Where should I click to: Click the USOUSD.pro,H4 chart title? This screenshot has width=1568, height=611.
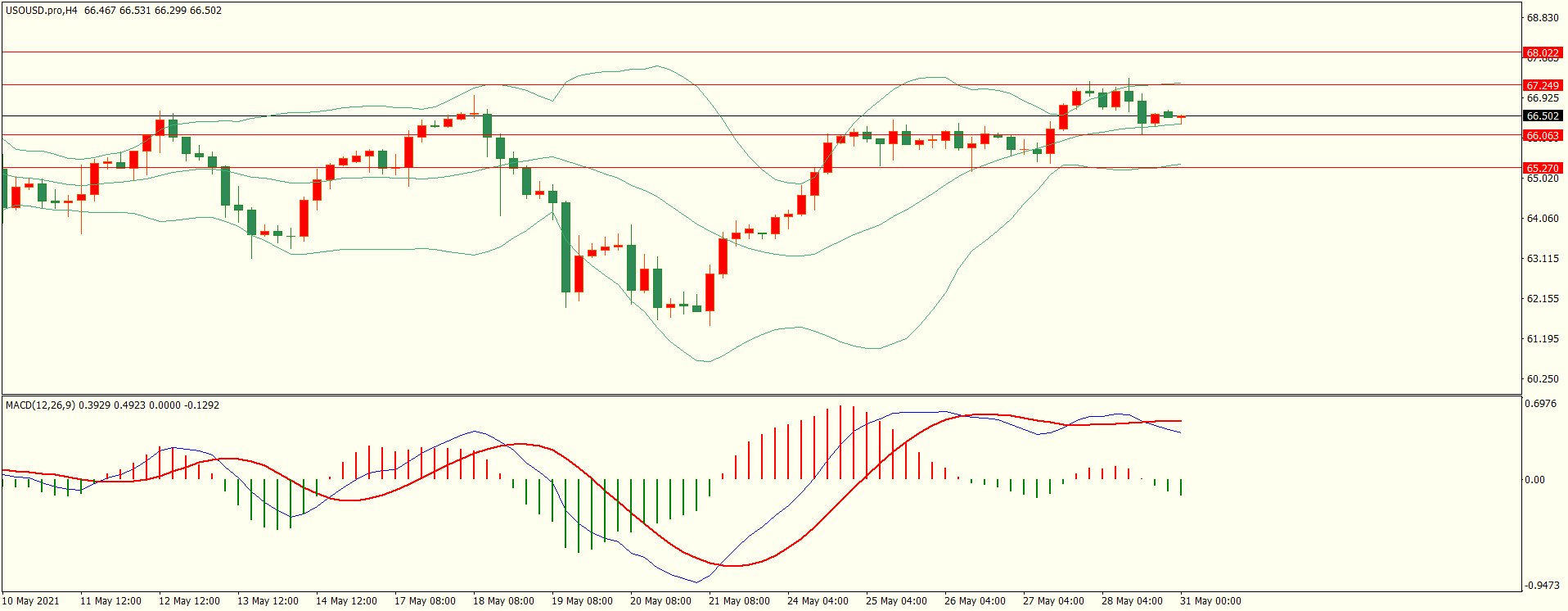pos(41,11)
